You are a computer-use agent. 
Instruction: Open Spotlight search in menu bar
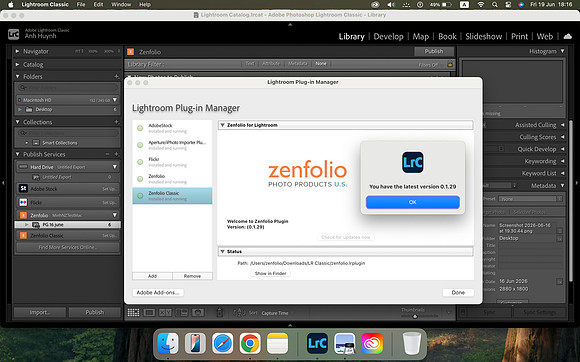tap(495, 5)
